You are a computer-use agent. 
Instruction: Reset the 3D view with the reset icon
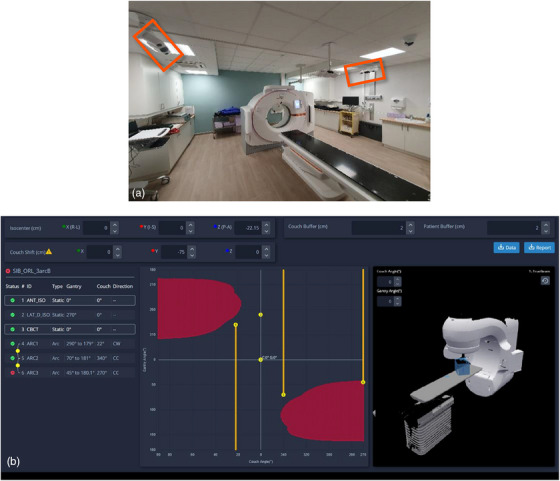pyautogui.click(x=545, y=281)
